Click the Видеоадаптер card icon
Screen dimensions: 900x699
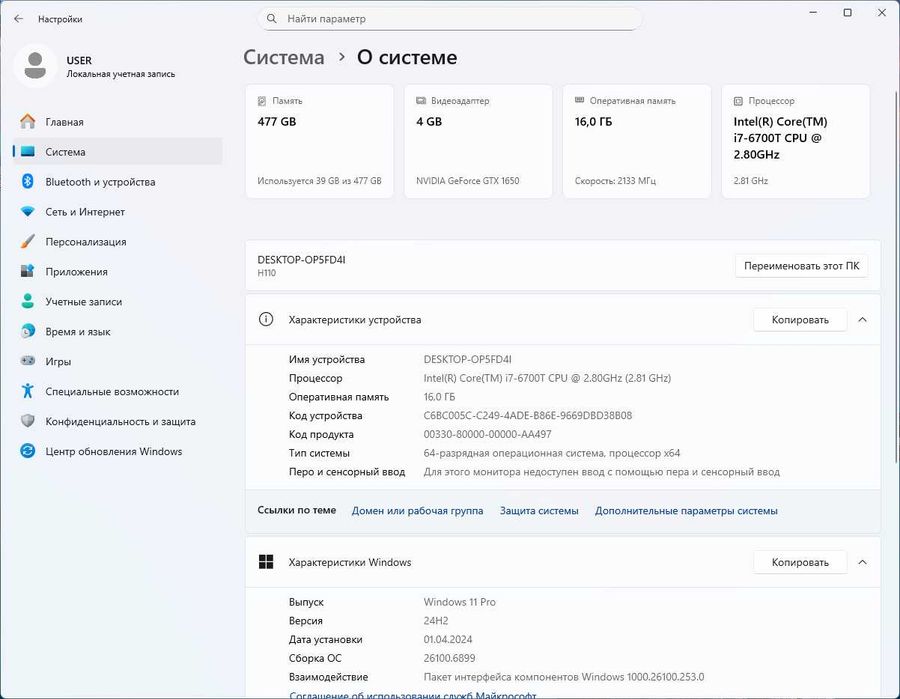pos(421,100)
